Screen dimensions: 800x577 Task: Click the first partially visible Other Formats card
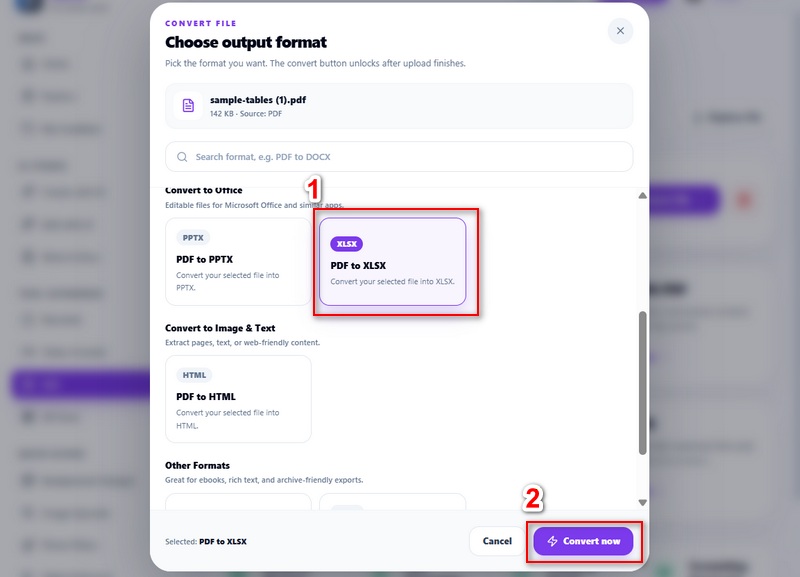238,501
